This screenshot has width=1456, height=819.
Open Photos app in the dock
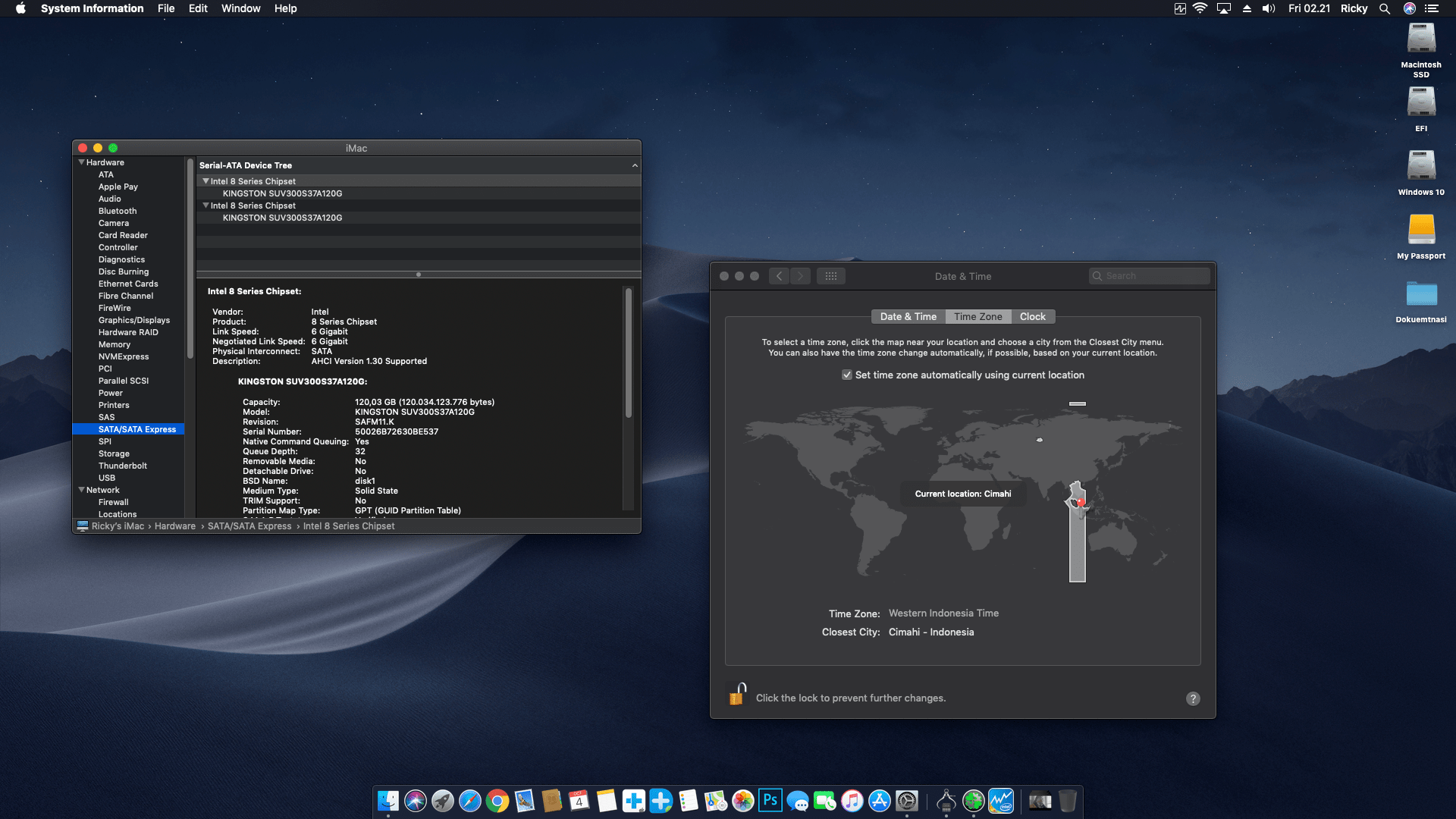(743, 801)
